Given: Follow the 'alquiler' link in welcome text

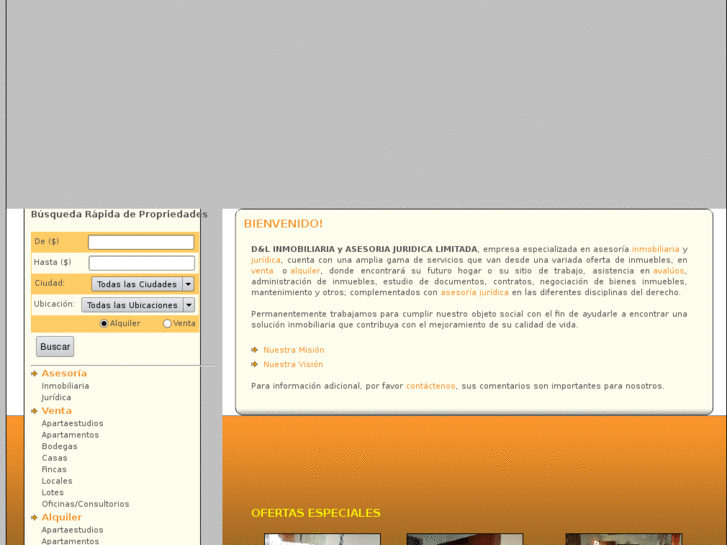Looking at the screenshot, I should (x=305, y=271).
